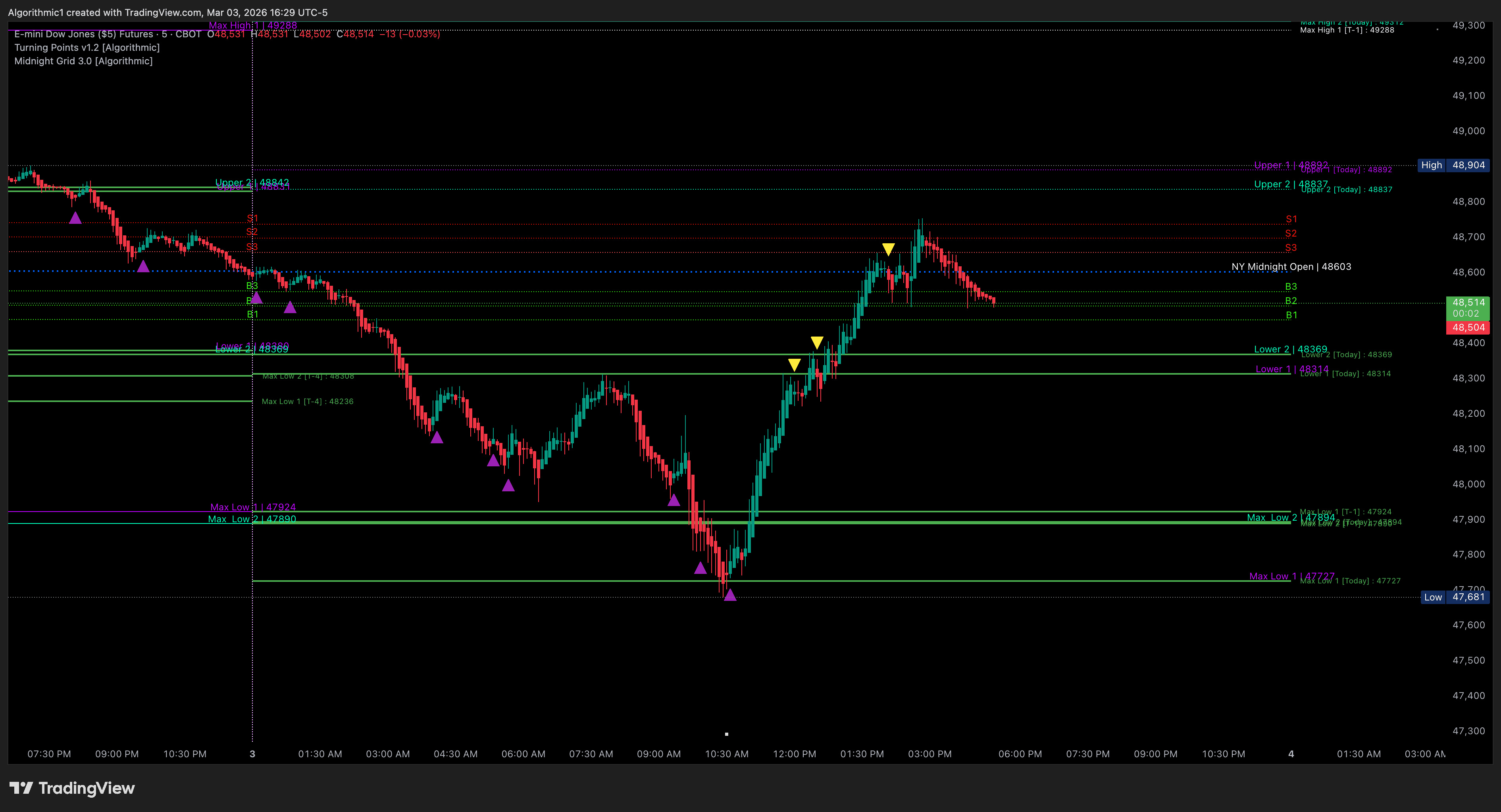Image resolution: width=1501 pixels, height=812 pixels.
Task: Click the small white square marker above 10:30 AM
Action: click(x=727, y=734)
